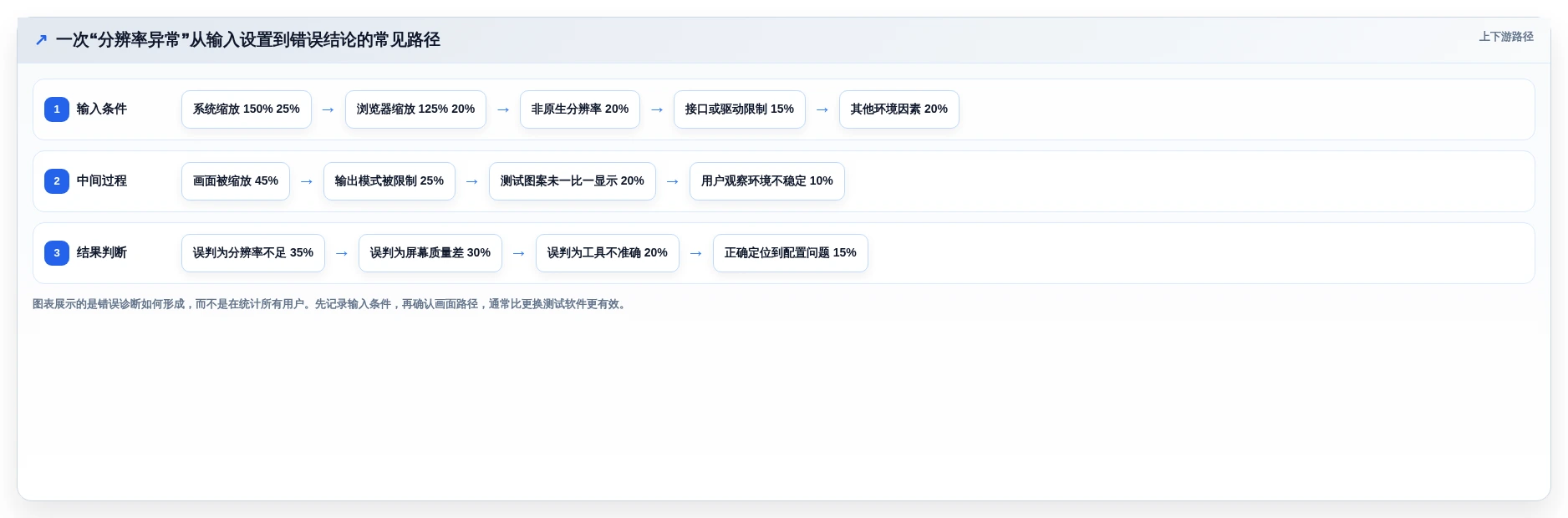Click the 用户观察环境不稳定 10% chip
The image size is (1568, 518).
pos(767,181)
